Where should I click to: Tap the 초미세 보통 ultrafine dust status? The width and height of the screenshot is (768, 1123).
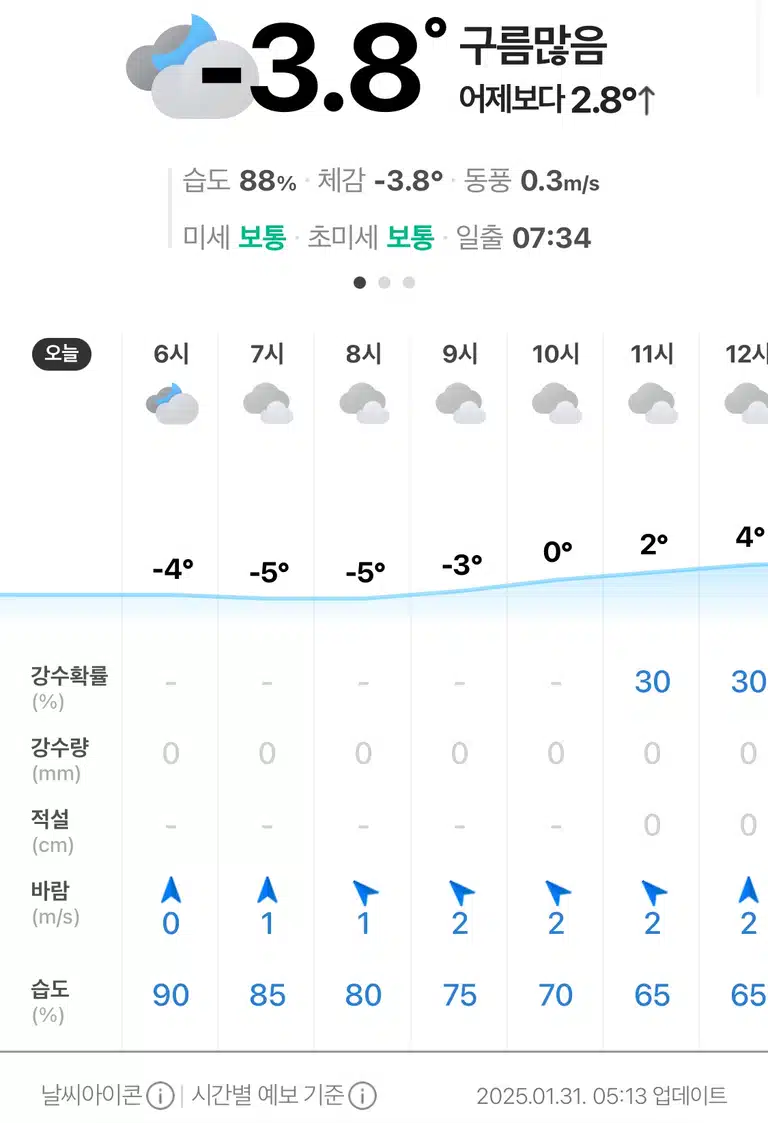pyautogui.click(x=371, y=237)
